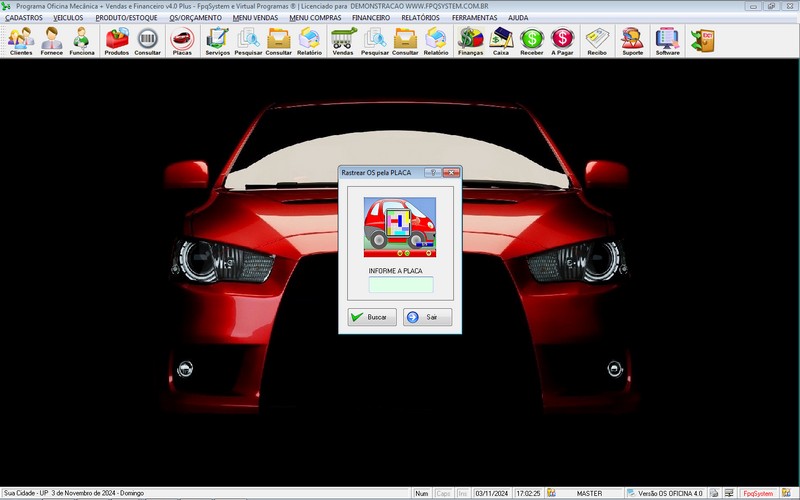Open the Vendas shopping cart icon
The image size is (800, 500).
click(x=343, y=41)
